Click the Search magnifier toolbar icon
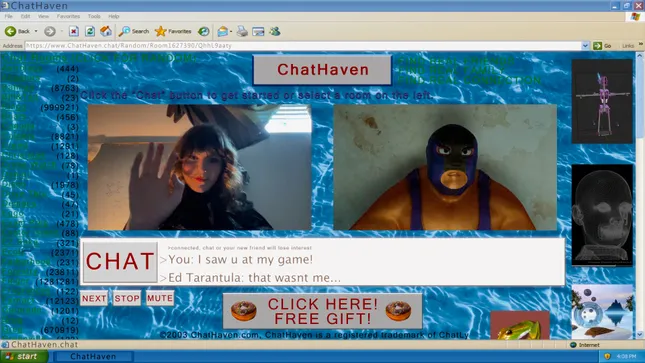645x363 pixels. 124,31
